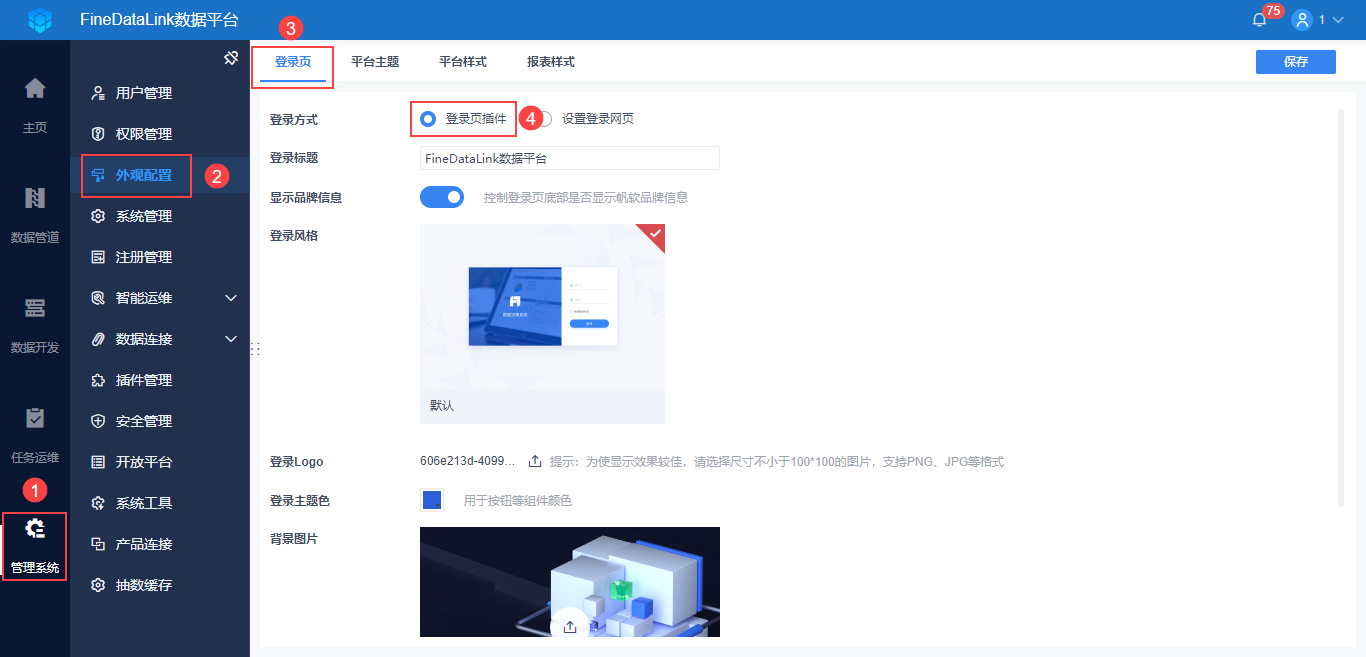Open 管理系统 gear in the left rail
Image resolution: width=1366 pixels, height=657 pixels.
[35, 528]
